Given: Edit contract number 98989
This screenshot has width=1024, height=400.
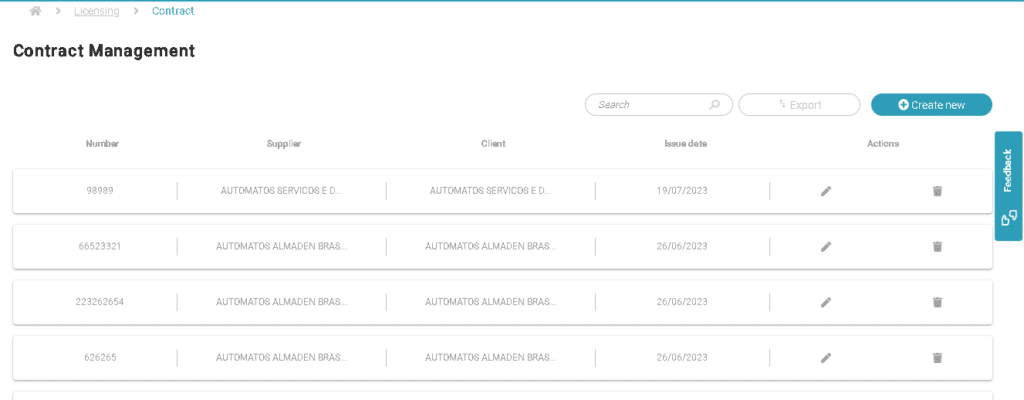Looking at the screenshot, I should (826, 191).
